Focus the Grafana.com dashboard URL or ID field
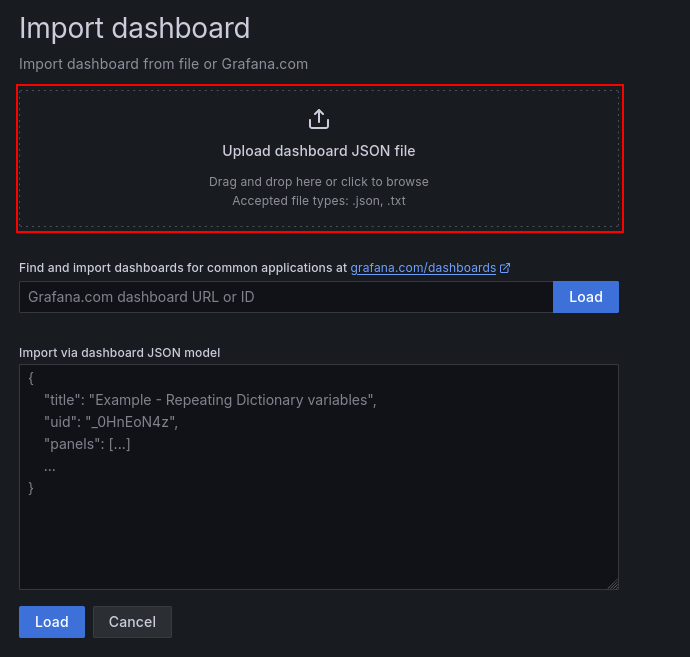This screenshot has height=657, width=690. [x=286, y=297]
